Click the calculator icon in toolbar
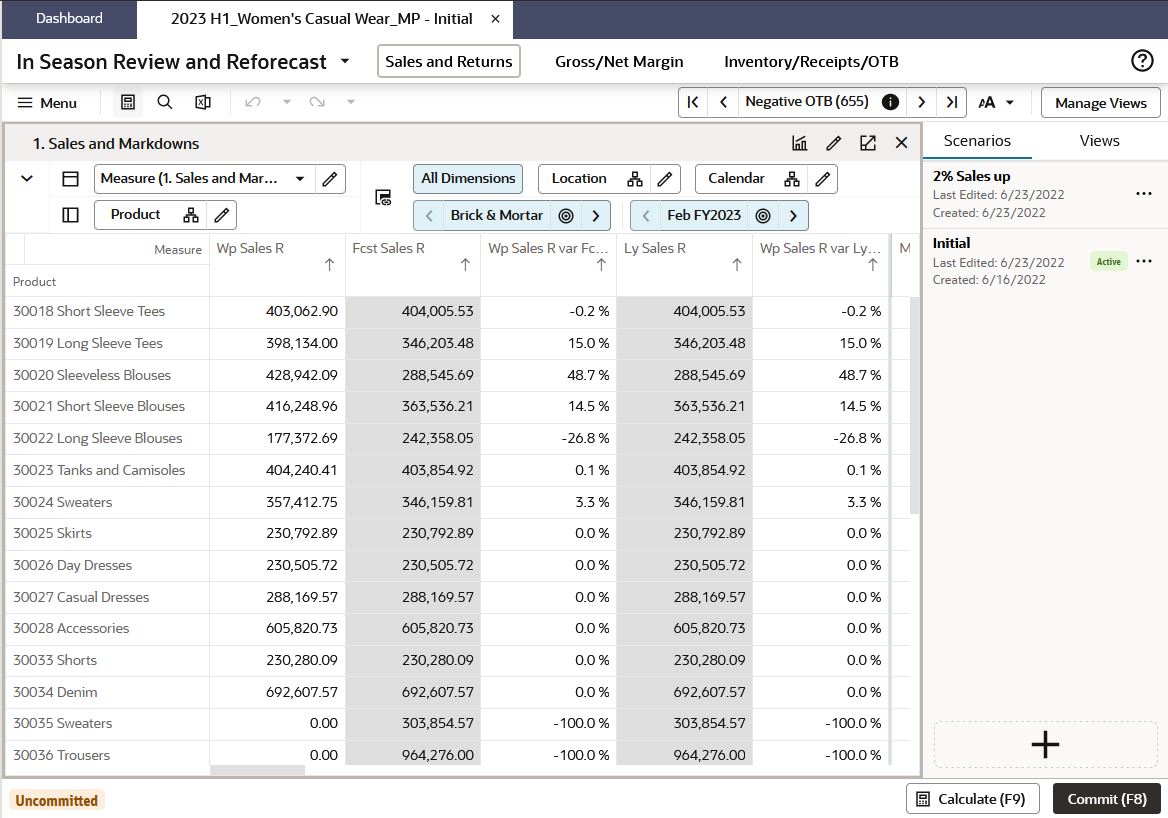 (x=127, y=102)
